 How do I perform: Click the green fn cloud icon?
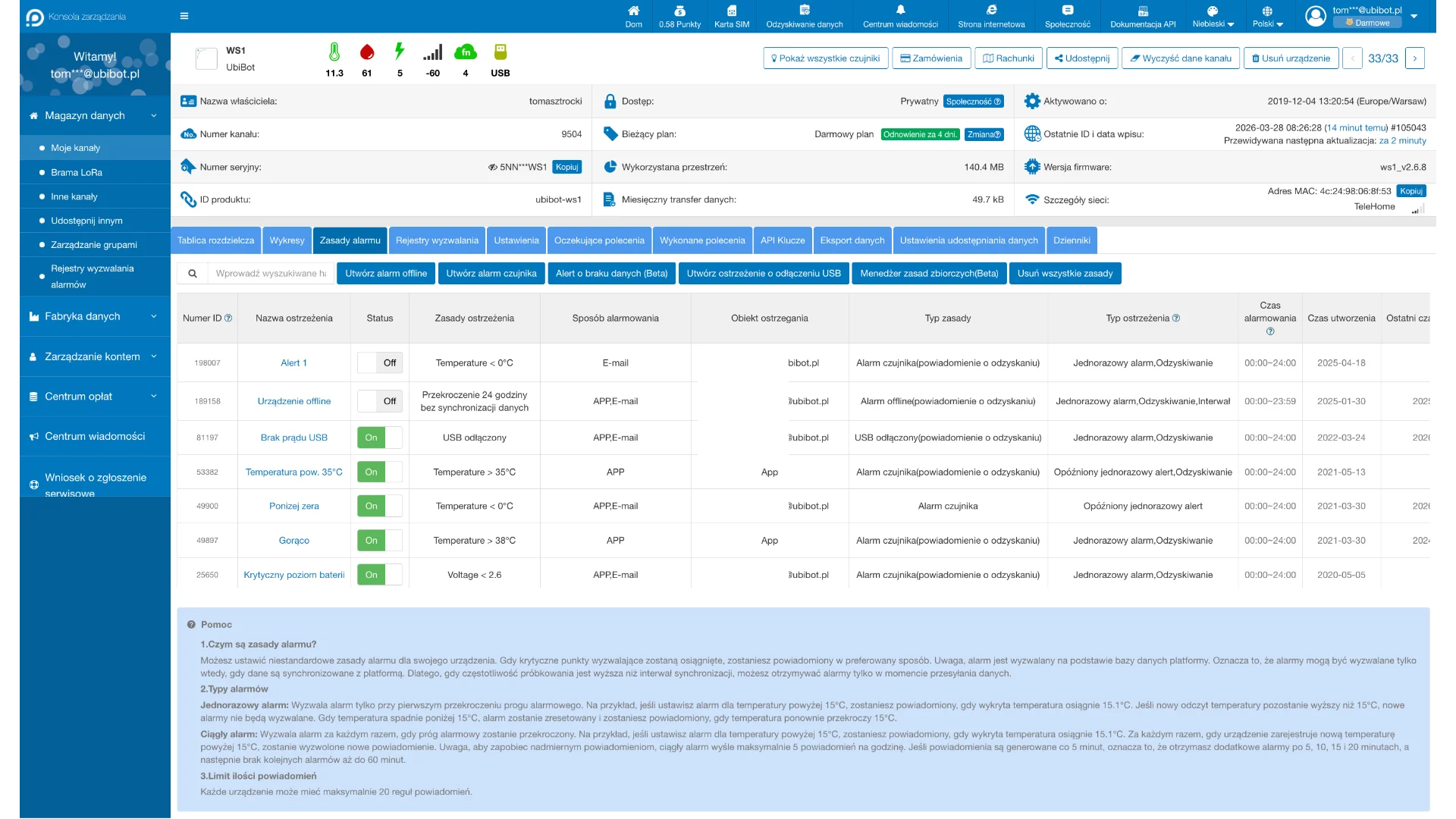tap(465, 52)
